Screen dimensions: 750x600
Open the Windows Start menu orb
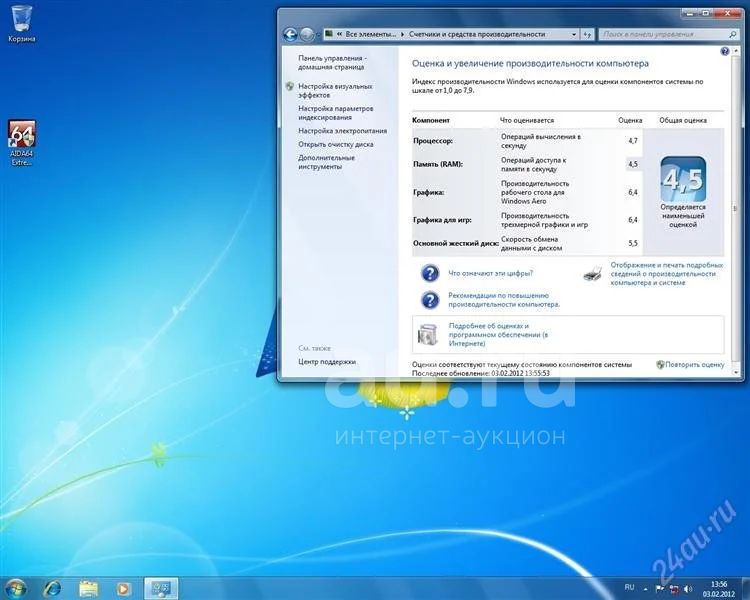tap(15, 589)
